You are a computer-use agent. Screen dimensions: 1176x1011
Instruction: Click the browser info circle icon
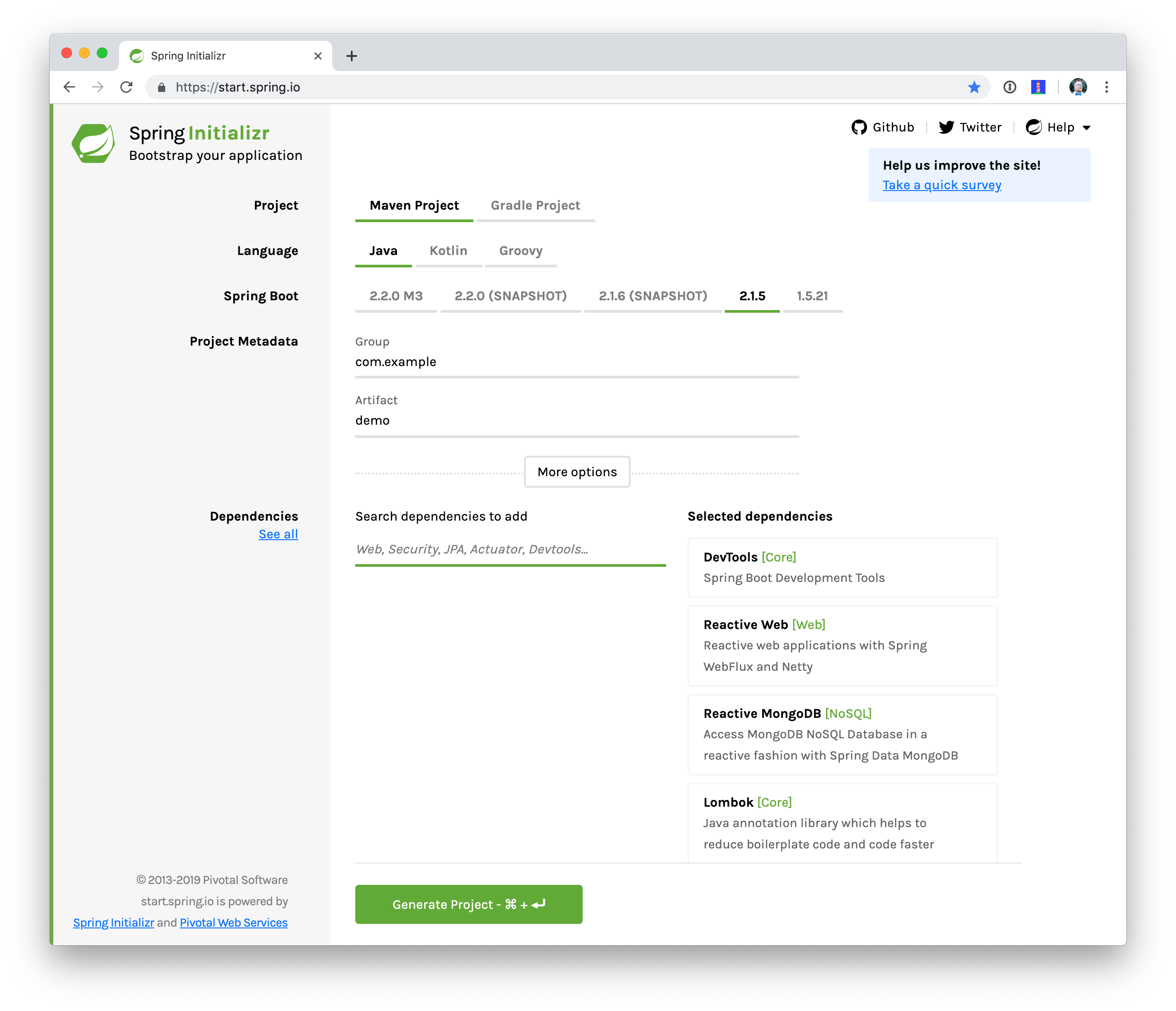tap(1009, 87)
